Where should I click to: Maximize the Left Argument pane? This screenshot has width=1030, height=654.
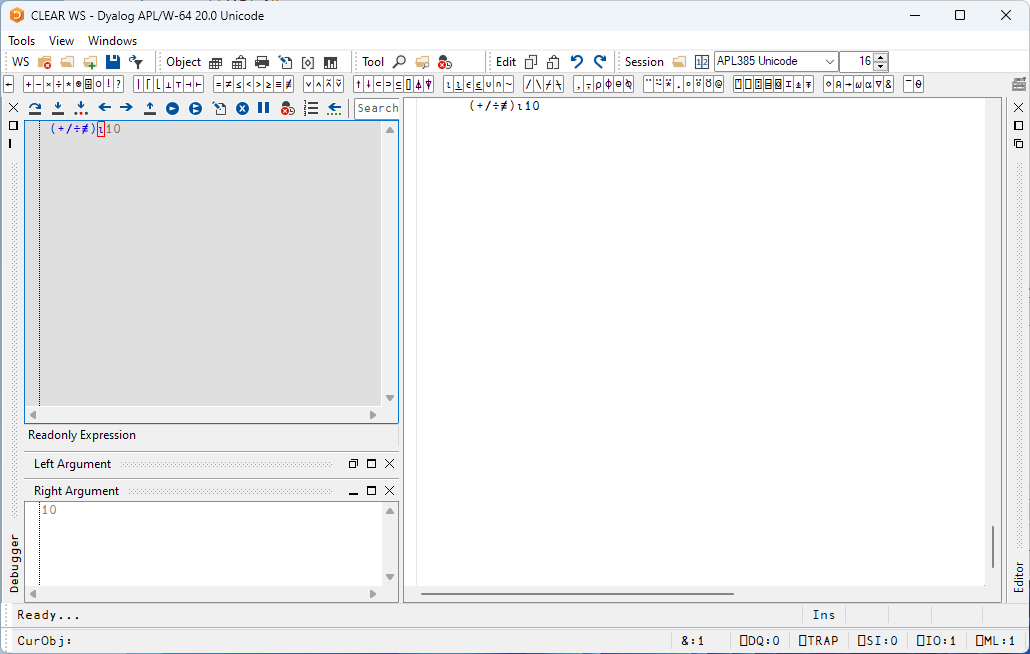(371, 464)
